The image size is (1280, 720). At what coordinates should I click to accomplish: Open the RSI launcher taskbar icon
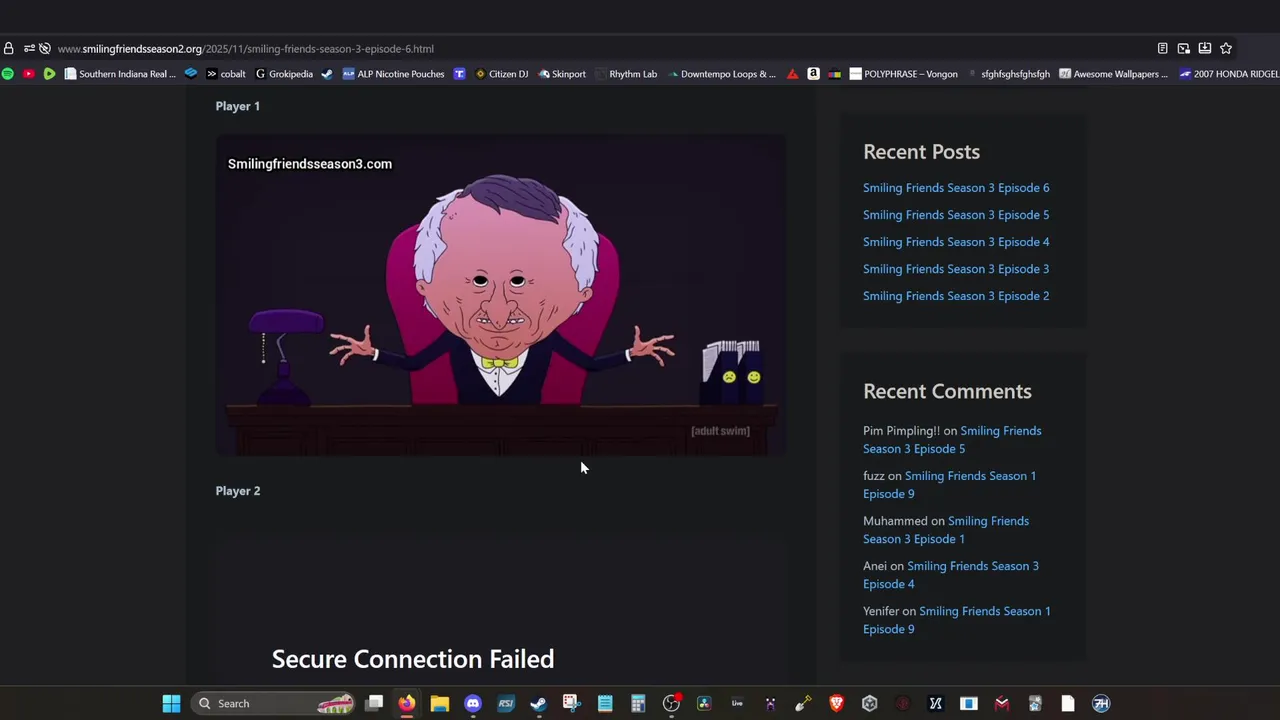point(506,703)
